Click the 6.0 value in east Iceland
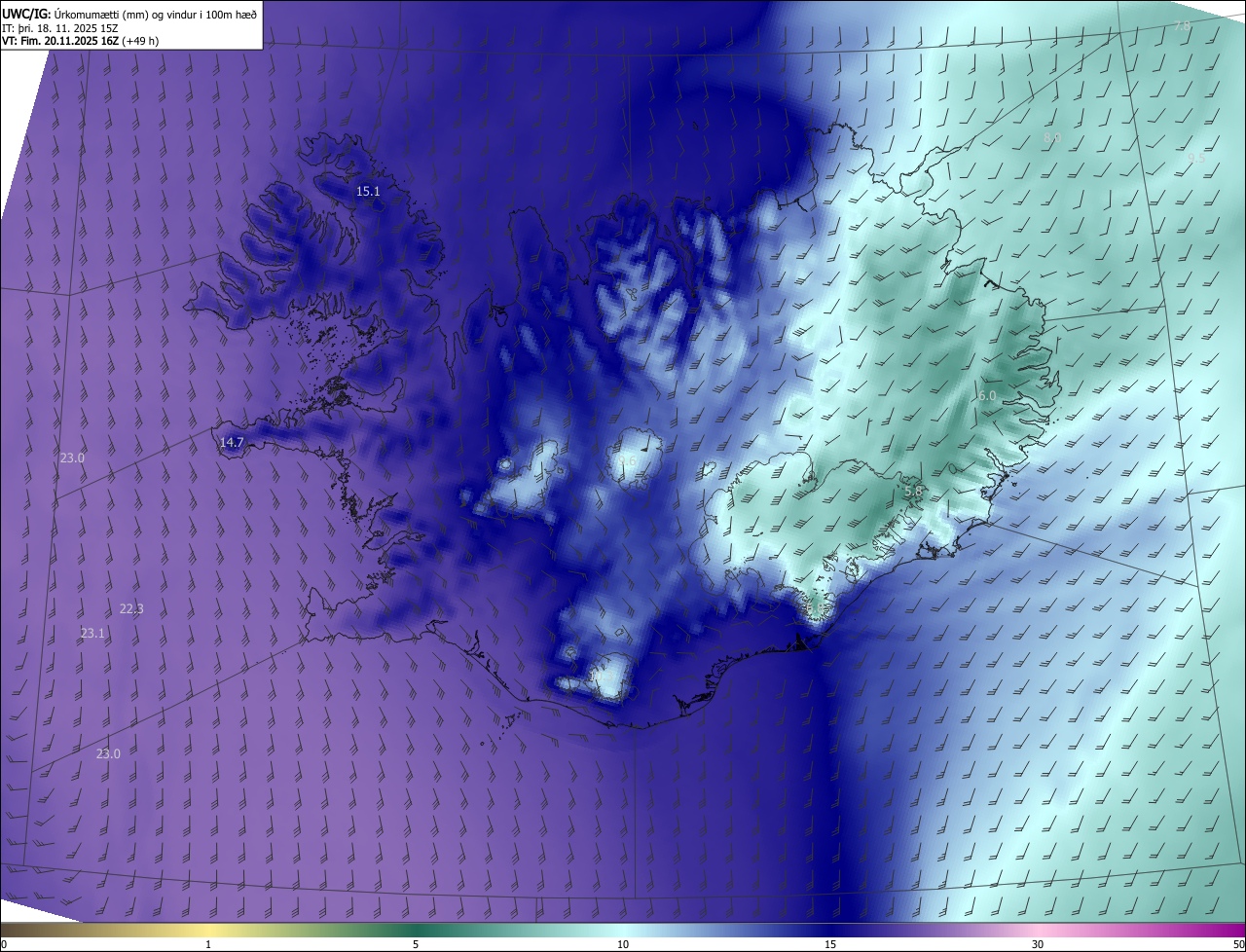Image resolution: width=1246 pixels, height=952 pixels. 987,396
